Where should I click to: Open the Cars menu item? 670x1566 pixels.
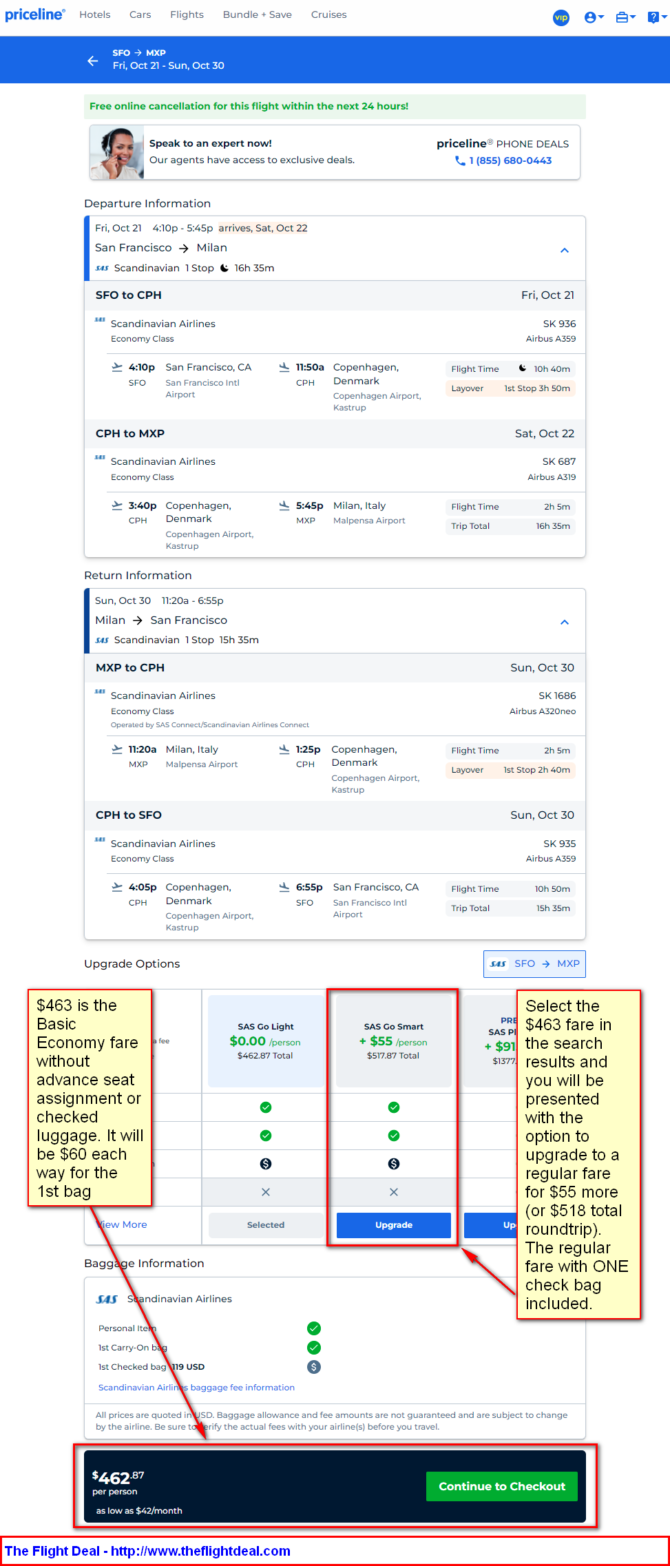coord(140,15)
